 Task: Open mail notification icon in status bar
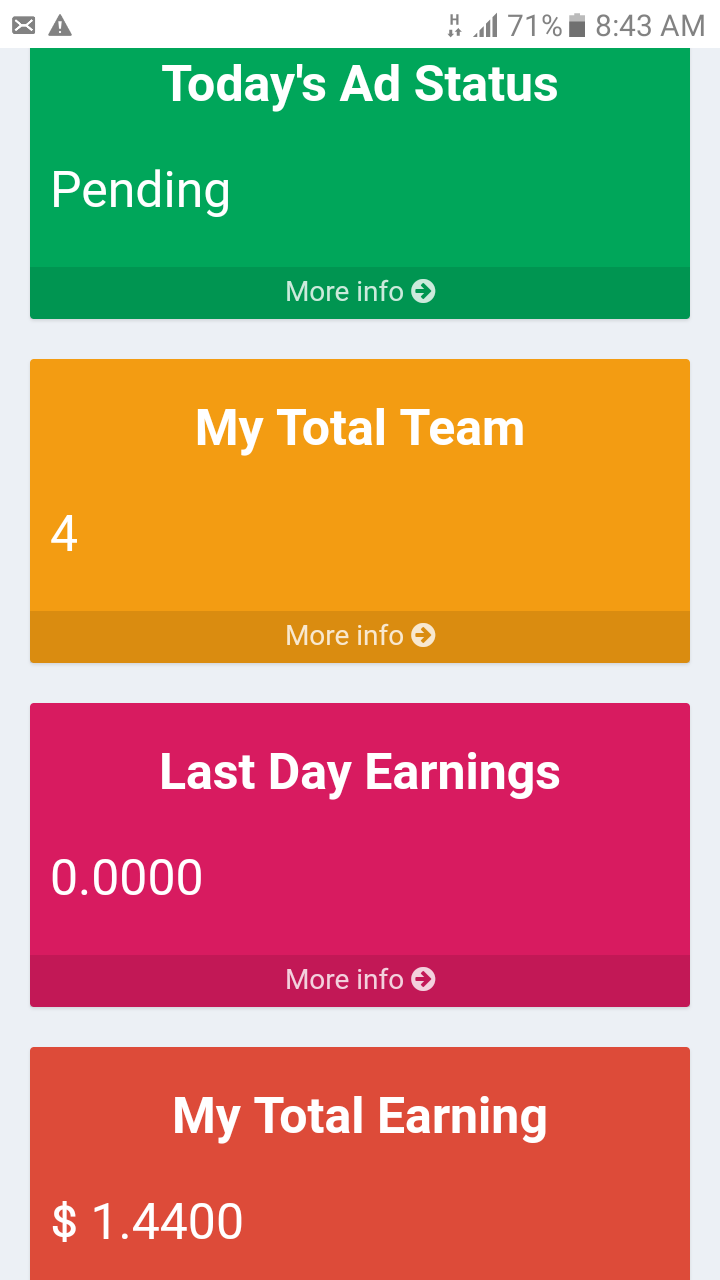pyautogui.click(x=24, y=25)
